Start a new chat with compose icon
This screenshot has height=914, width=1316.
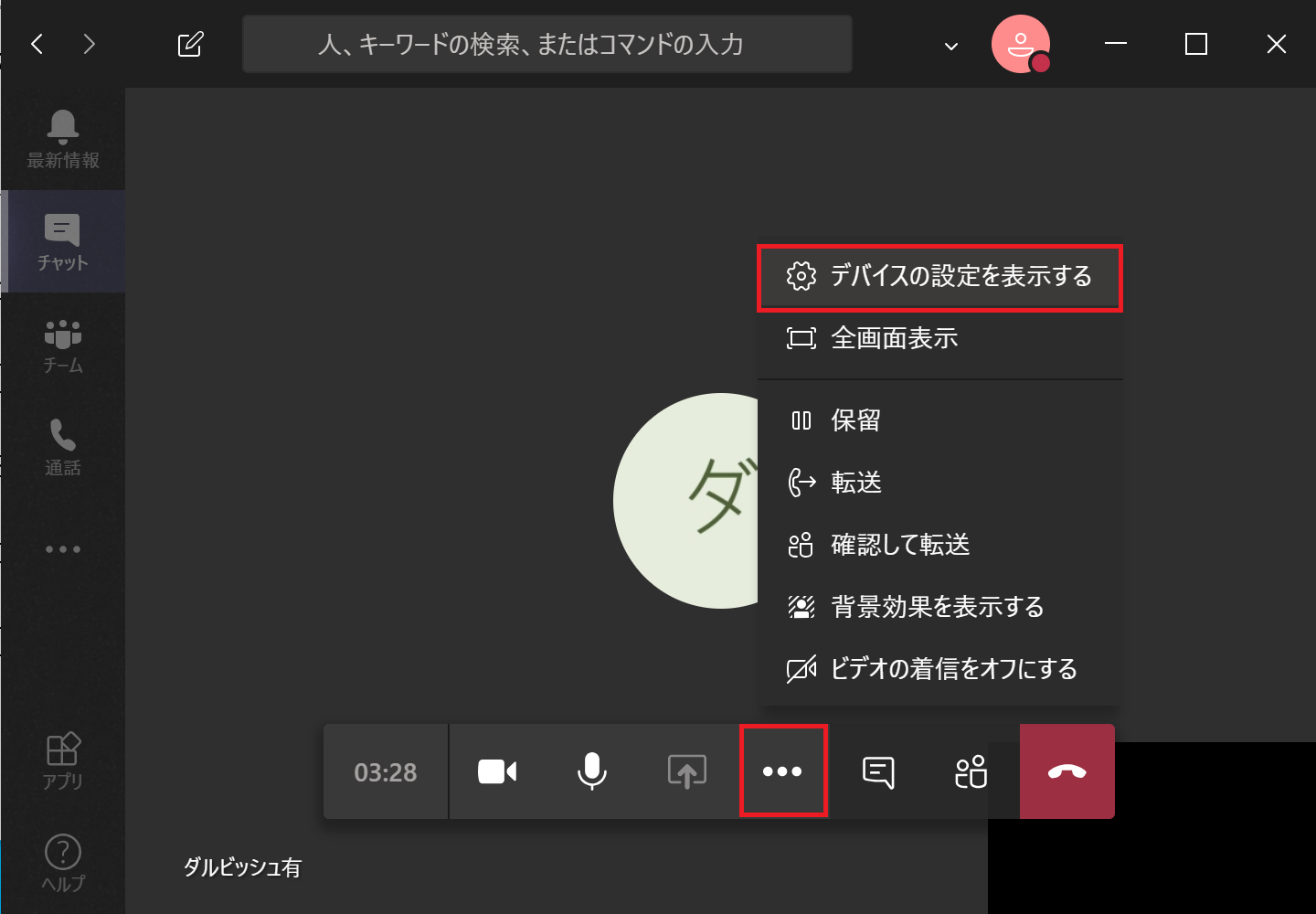pos(190,44)
